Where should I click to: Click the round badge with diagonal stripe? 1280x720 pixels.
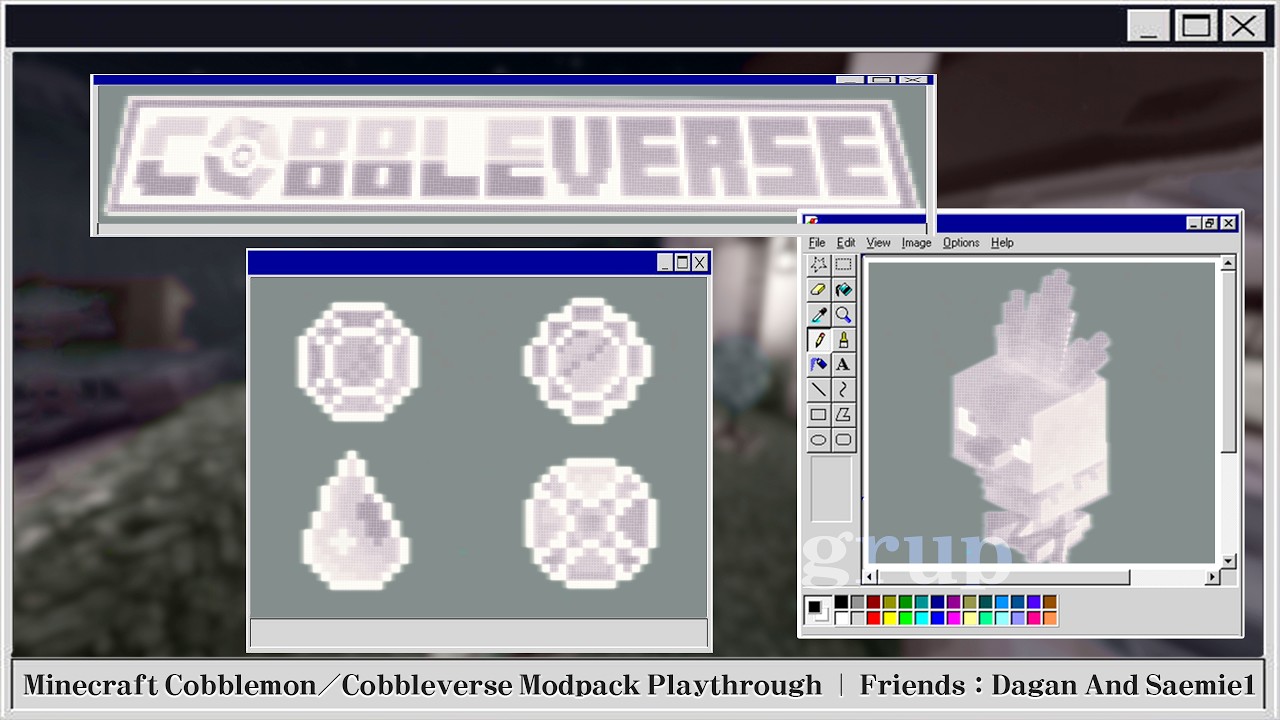[x=587, y=359]
